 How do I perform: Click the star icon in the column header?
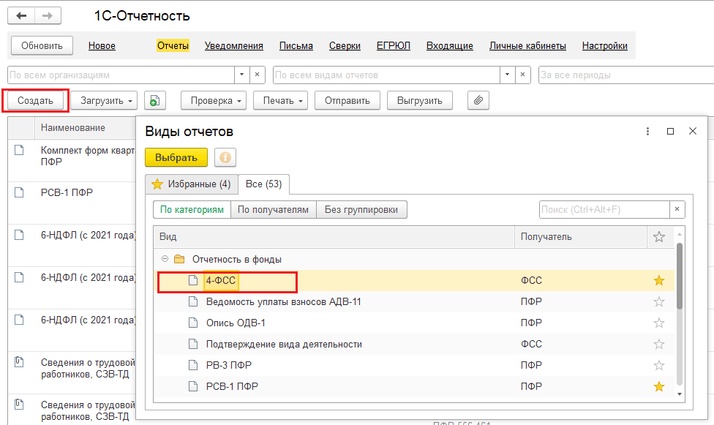coord(658,237)
